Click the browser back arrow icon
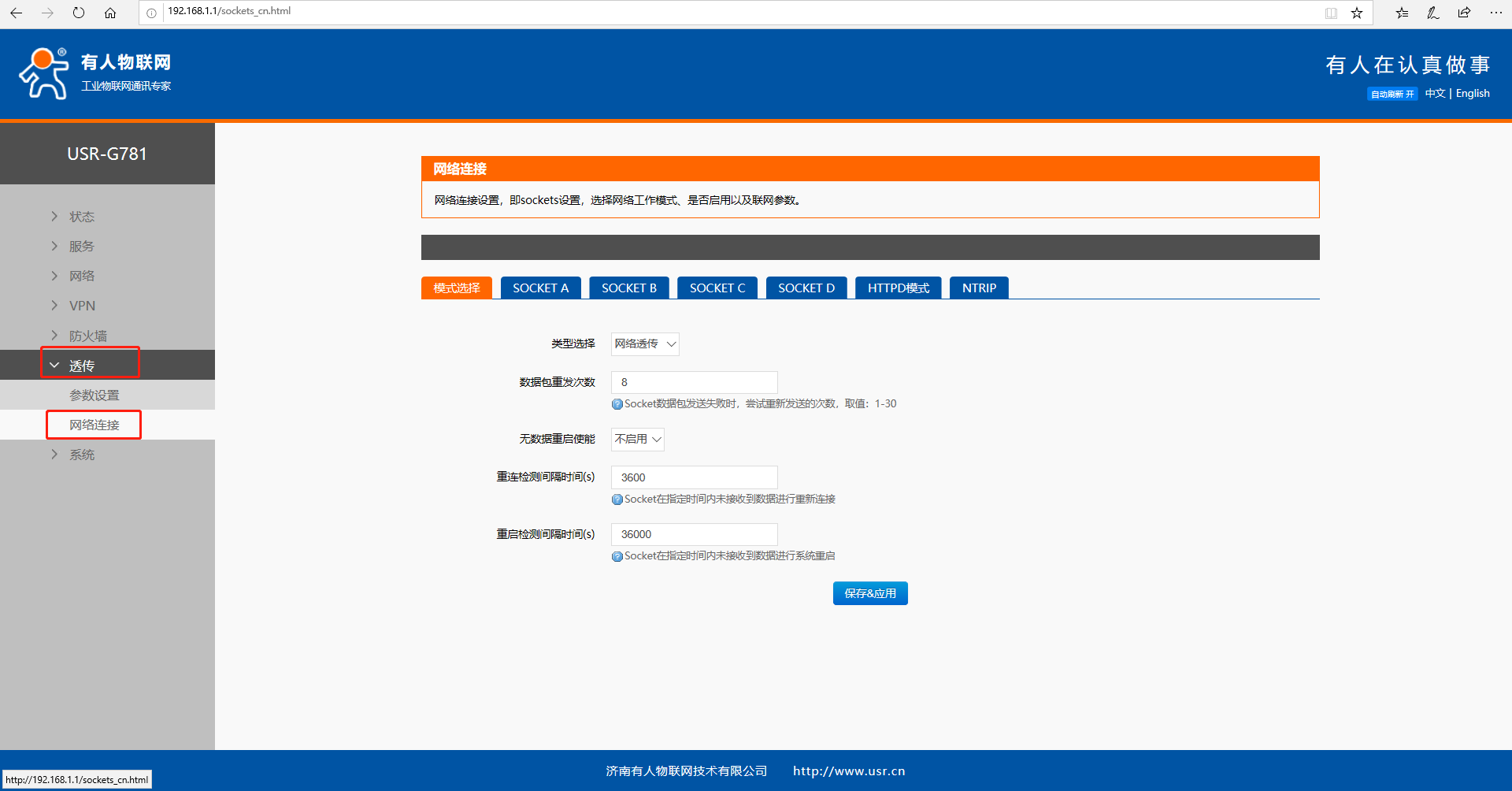 point(17,13)
